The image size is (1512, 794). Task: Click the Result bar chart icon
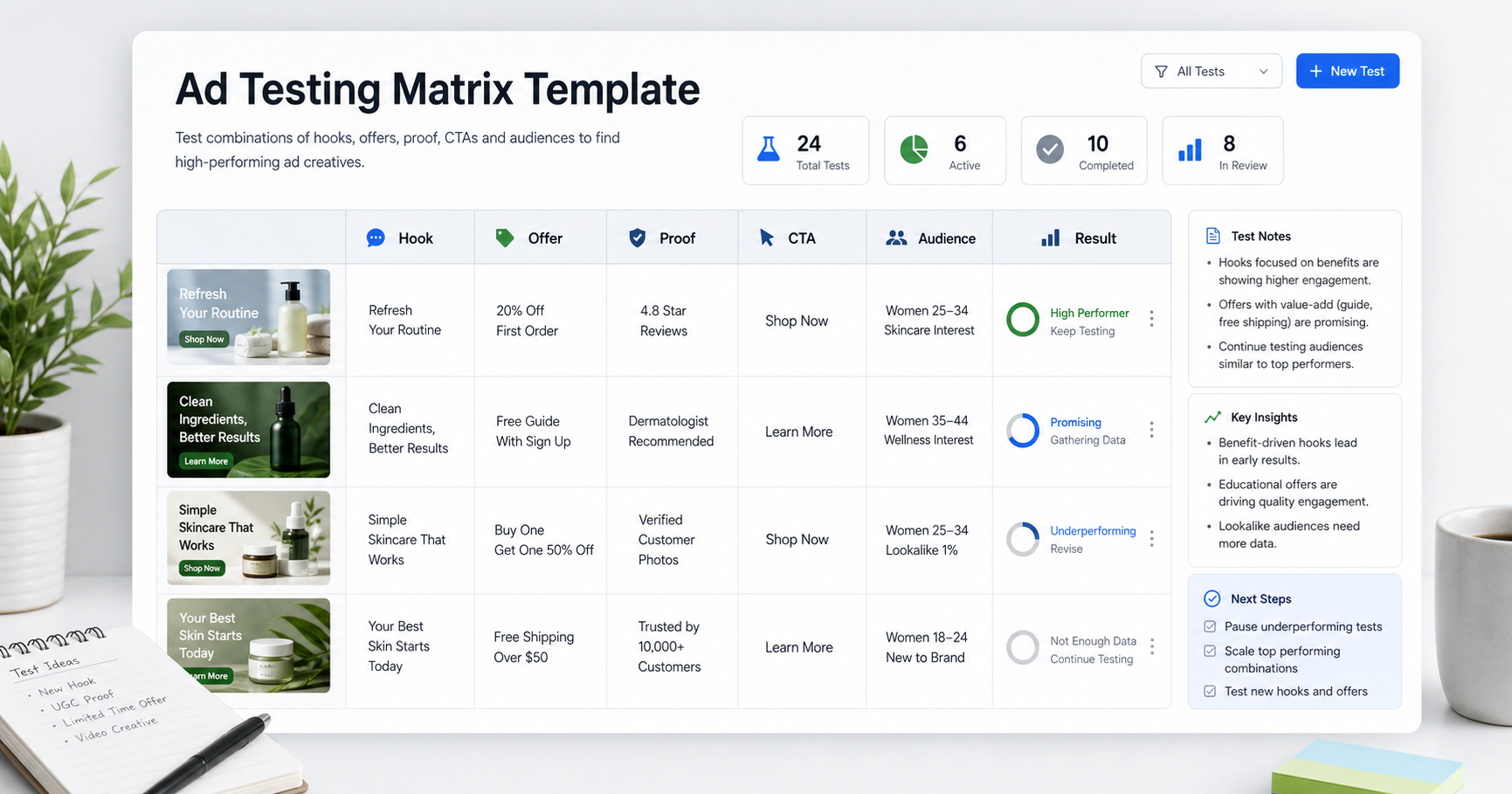pyautogui.click(x=1050, y=238)
